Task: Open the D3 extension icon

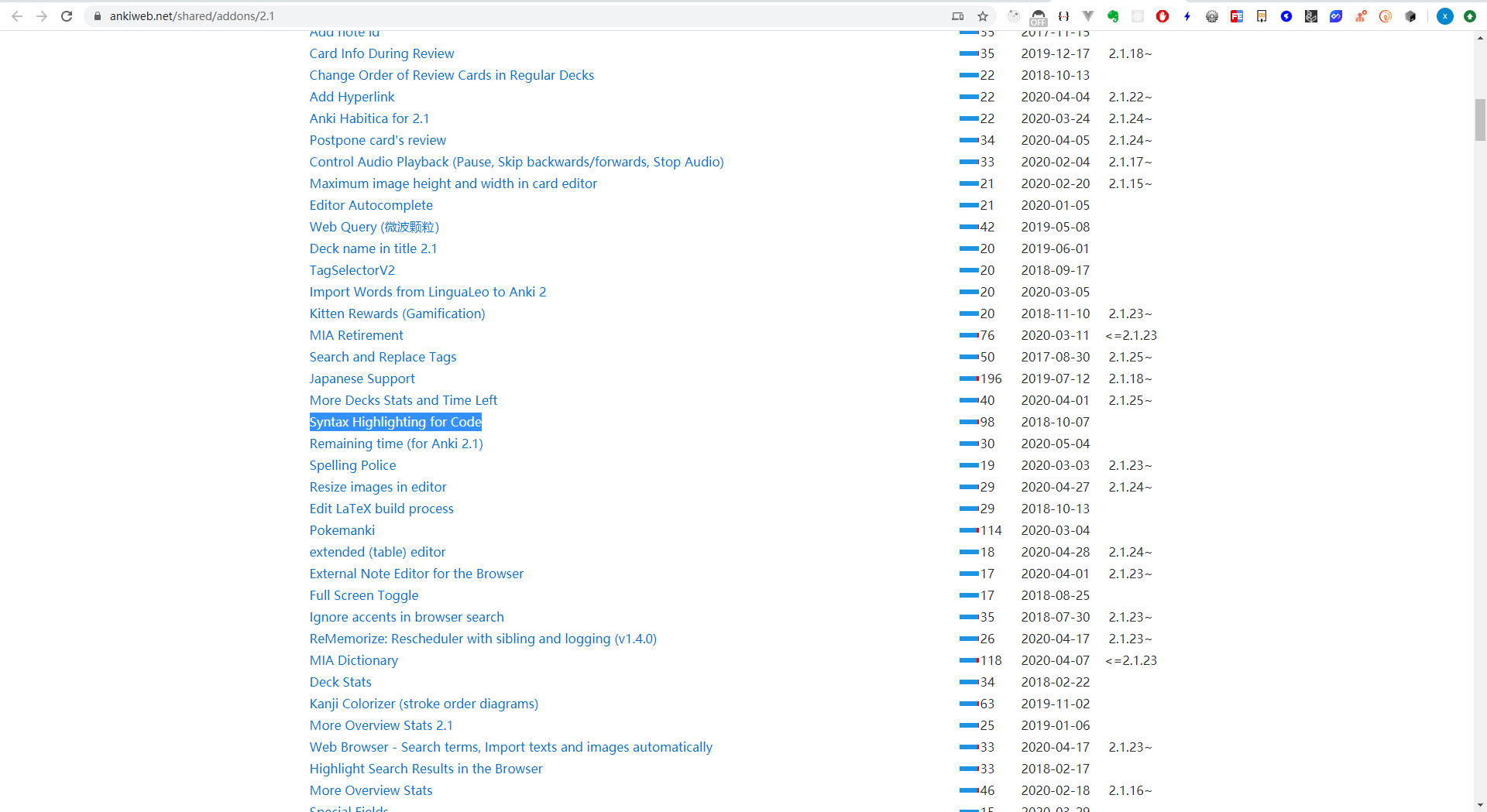Action: coord(1262,16)
